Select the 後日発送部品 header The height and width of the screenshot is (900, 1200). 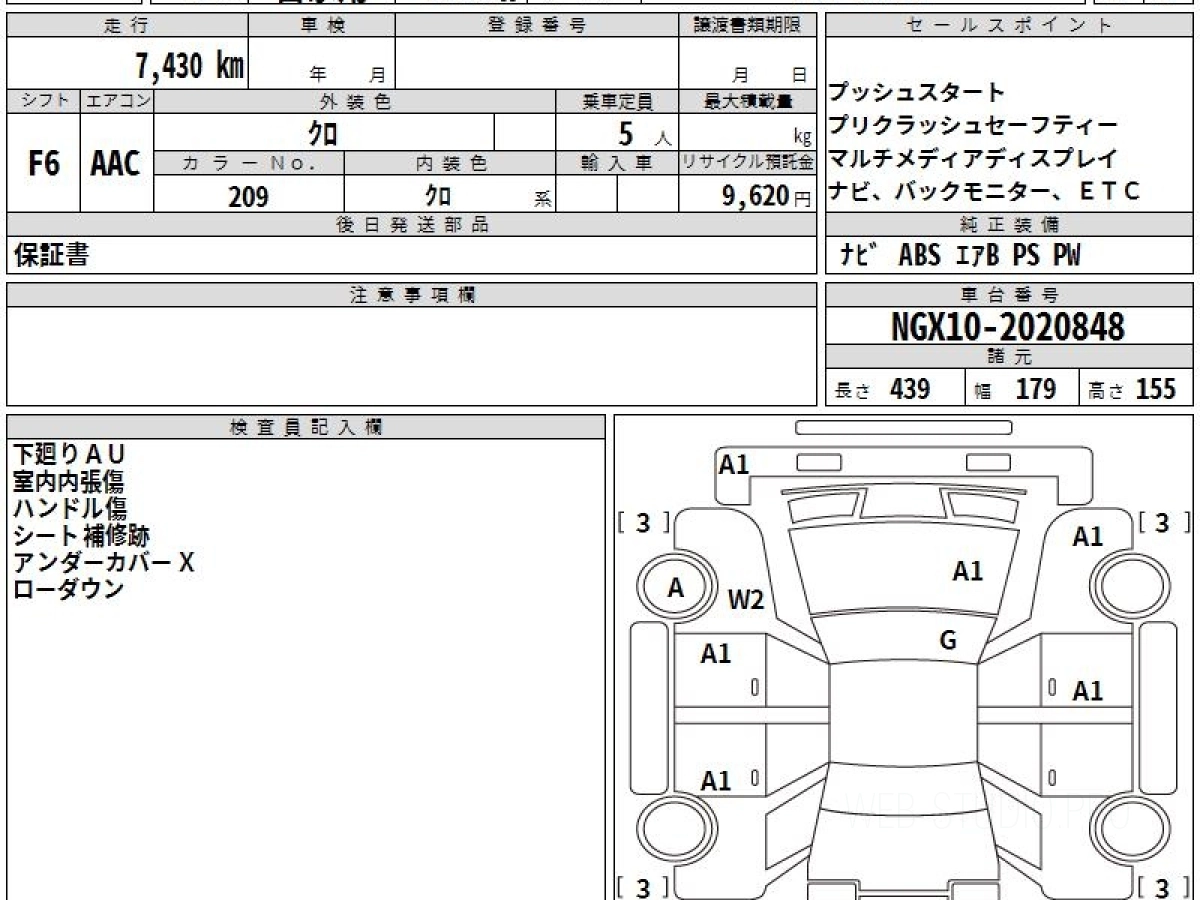411,225
